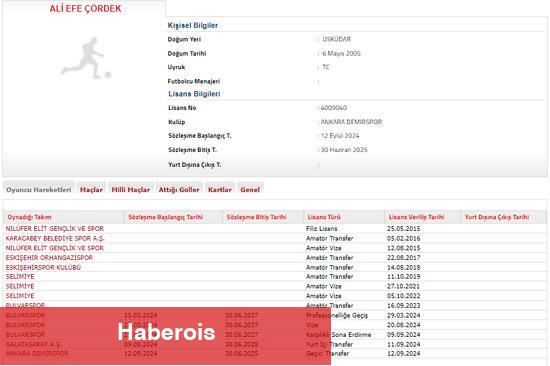550x366 pixels.
Task: Select the Attığı Goller tab
Action: (x=179, y=189)
